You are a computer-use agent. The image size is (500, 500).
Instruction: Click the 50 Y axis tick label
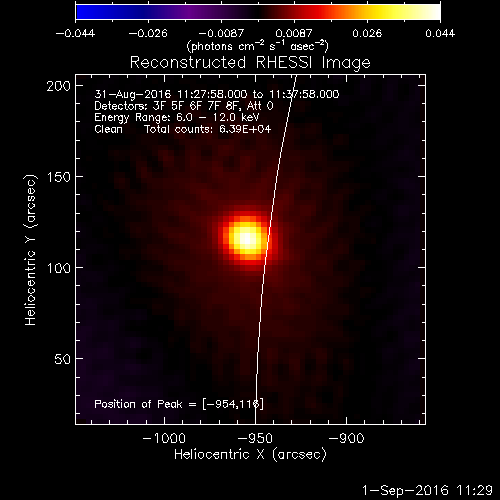click(x=63, y=359)
